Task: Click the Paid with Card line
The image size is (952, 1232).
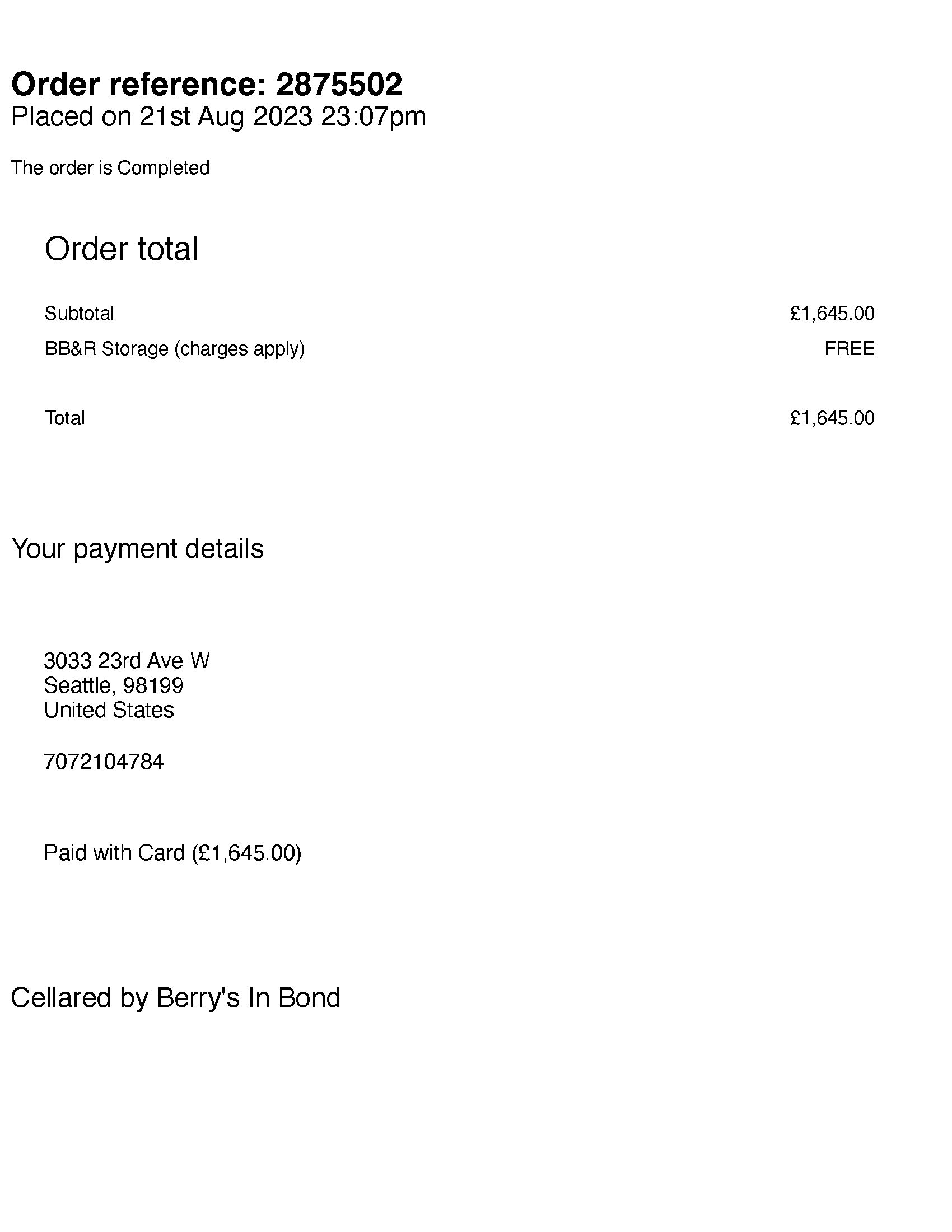Action: 172,853
